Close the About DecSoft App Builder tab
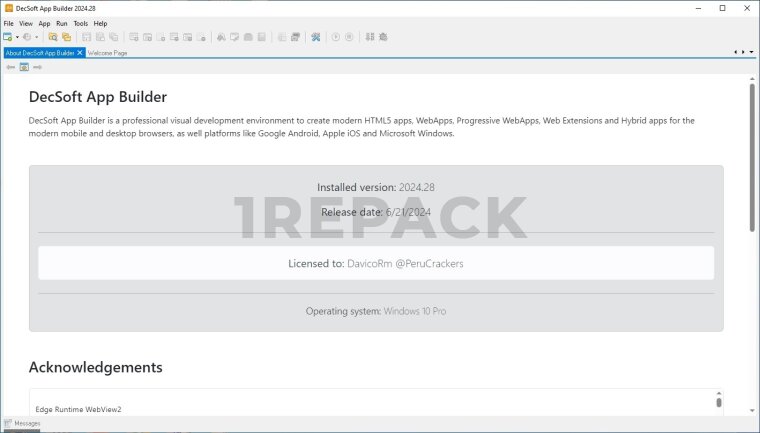760x433 pixels. pos(80,52)
